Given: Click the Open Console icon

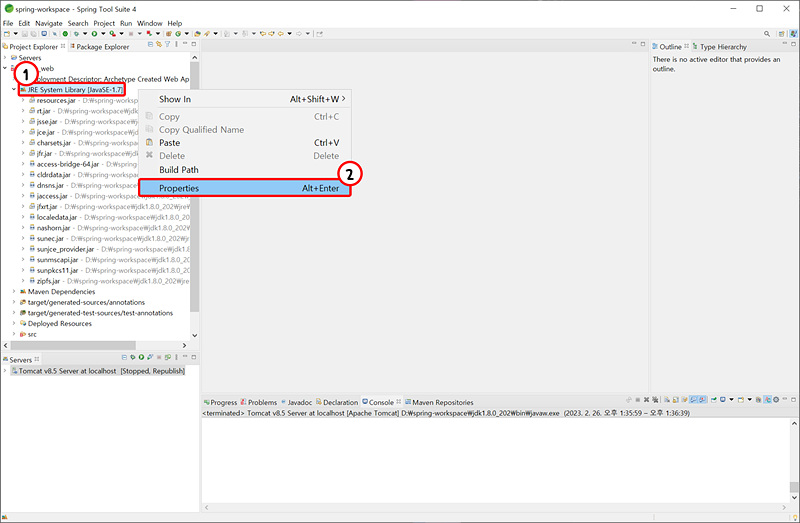Looking at the screenshot, I should click(741, 400).
